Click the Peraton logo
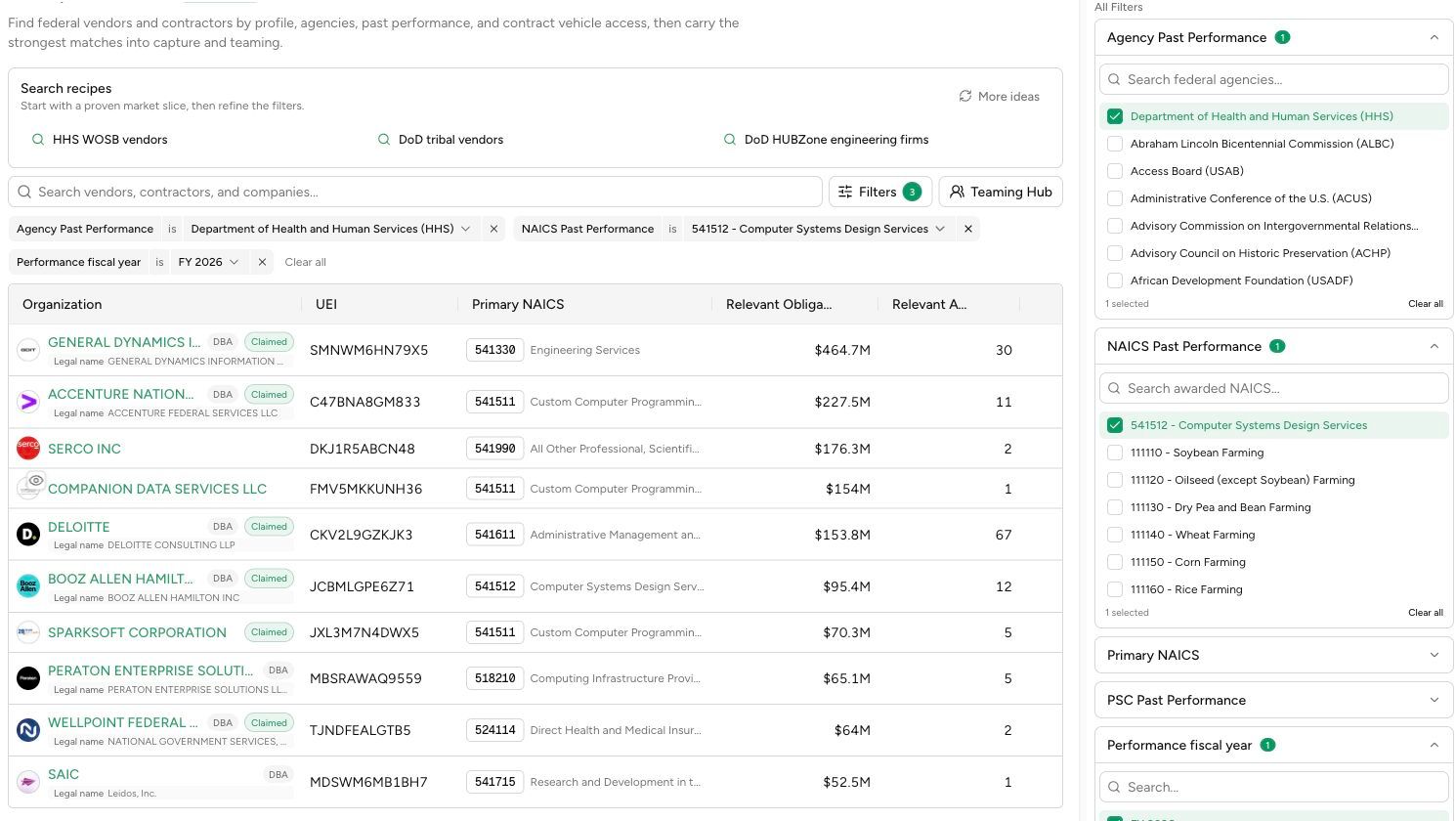The width and height of the screenshot is (1456, 821). tap(28, 678)
